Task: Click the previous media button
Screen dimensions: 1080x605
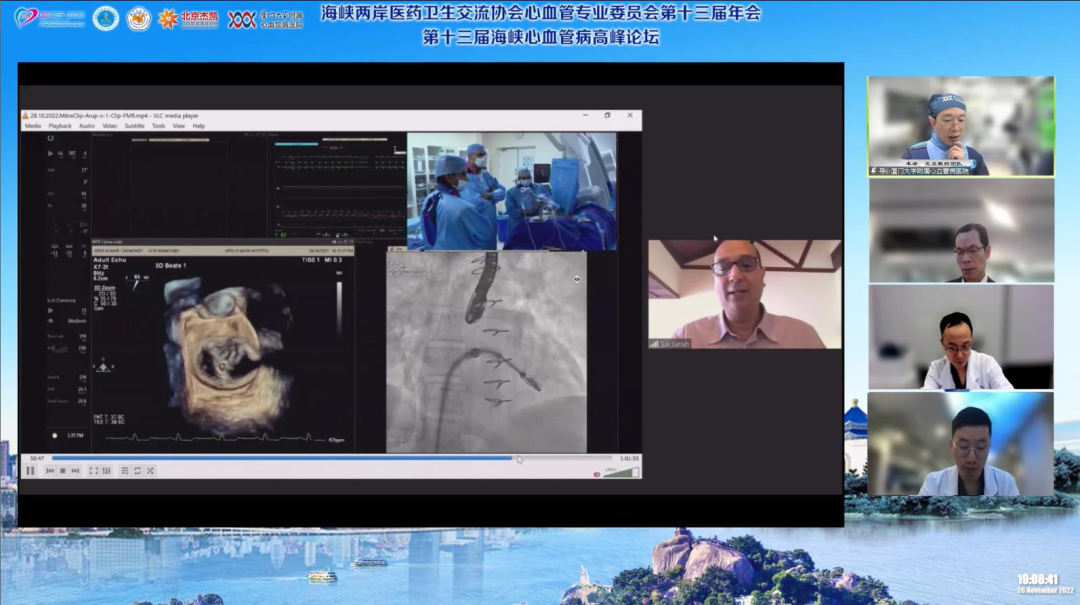Action: coord(50,470)
